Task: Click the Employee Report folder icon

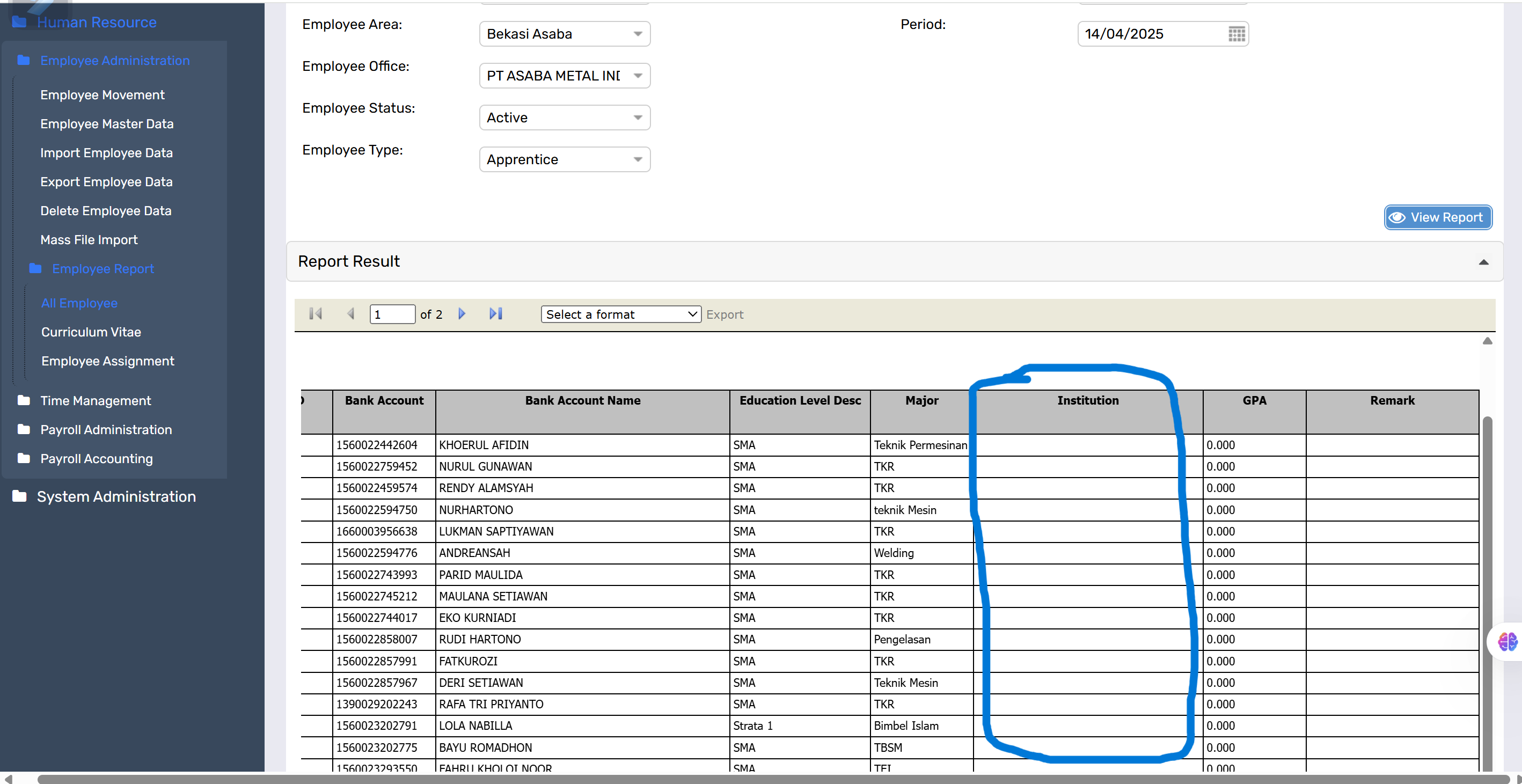Action: pyautogui.click(x=35, y=268)
